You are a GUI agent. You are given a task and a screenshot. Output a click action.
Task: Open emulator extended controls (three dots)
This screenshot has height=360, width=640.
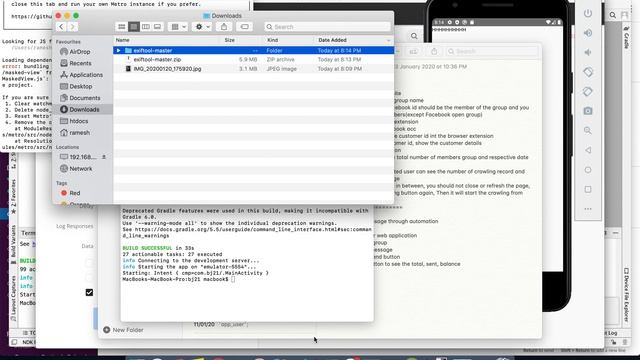(x=588, y=209)
